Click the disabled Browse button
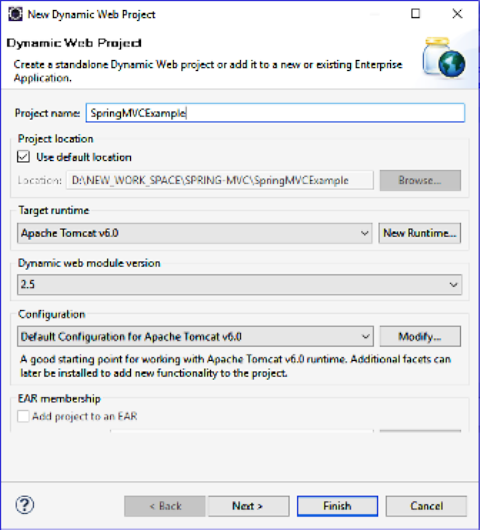 [420, 180]
